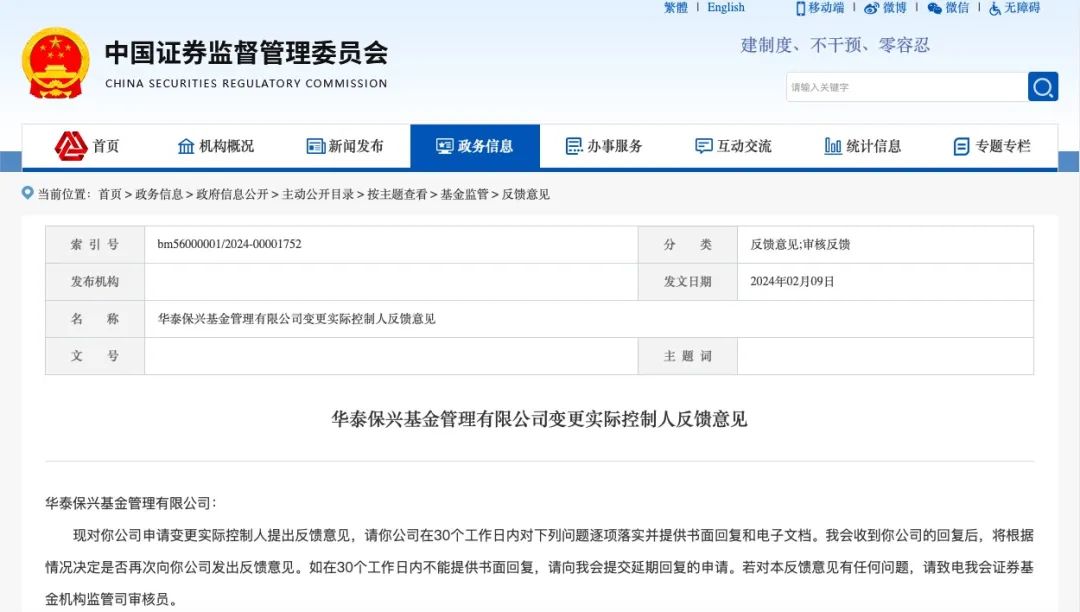Click the CHINA SECURITIES REGULATORY COMMISSION text
Viewport: 1080px width, 612px height.
[247, 83]
